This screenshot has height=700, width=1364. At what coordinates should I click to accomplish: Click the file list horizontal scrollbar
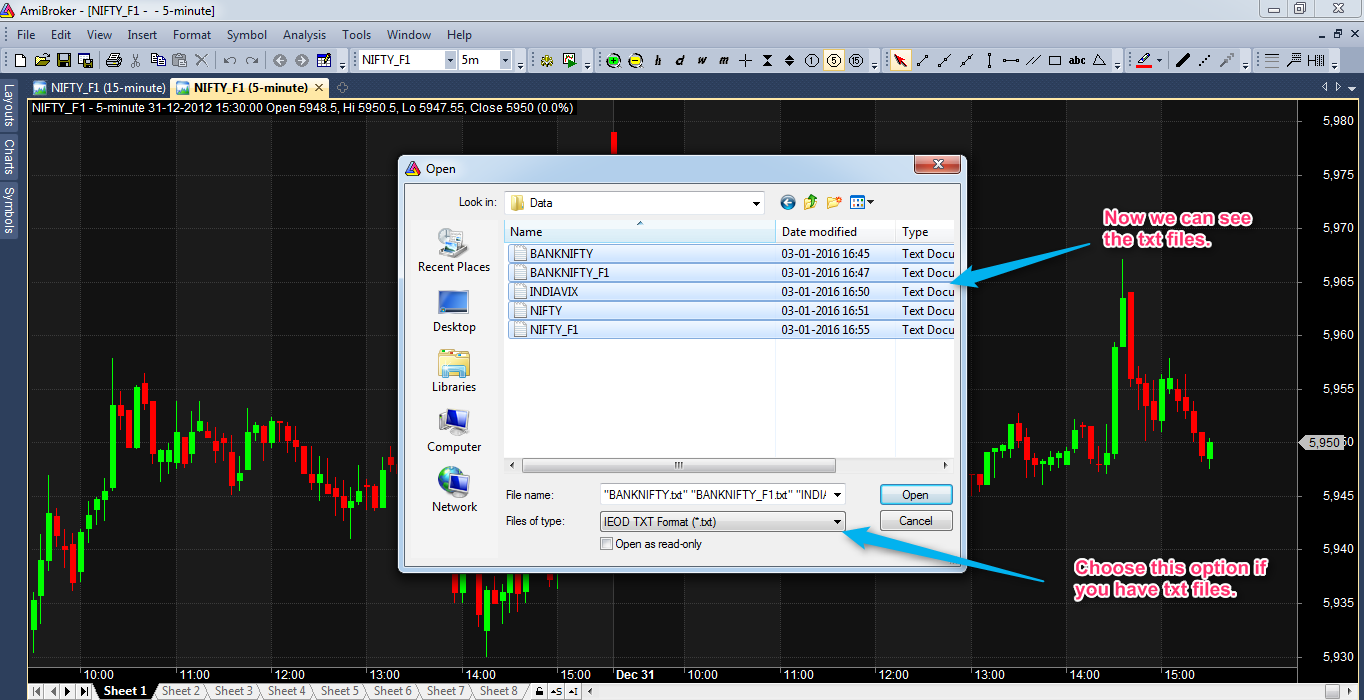[x=679, y=466]
